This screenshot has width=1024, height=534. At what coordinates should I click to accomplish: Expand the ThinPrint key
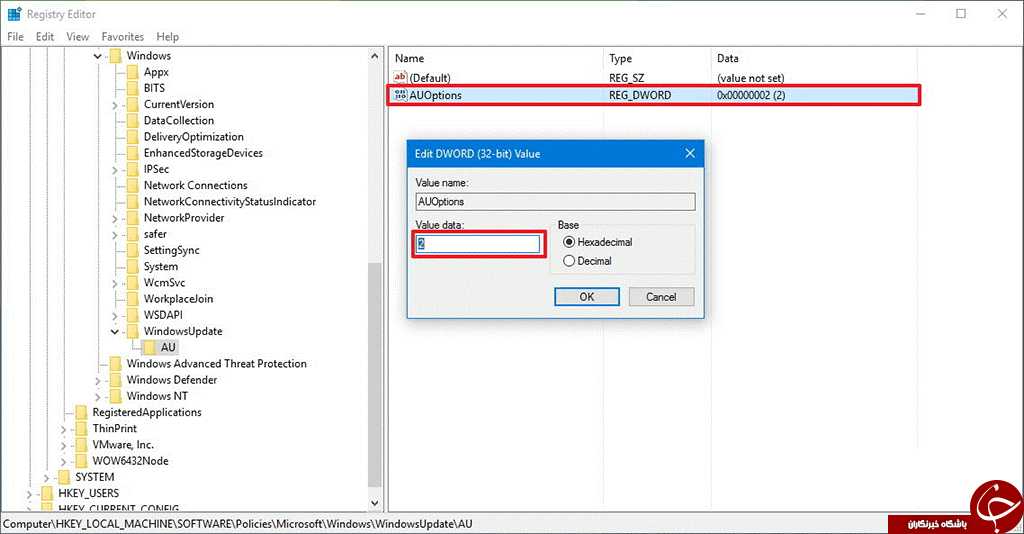[63, 429]
